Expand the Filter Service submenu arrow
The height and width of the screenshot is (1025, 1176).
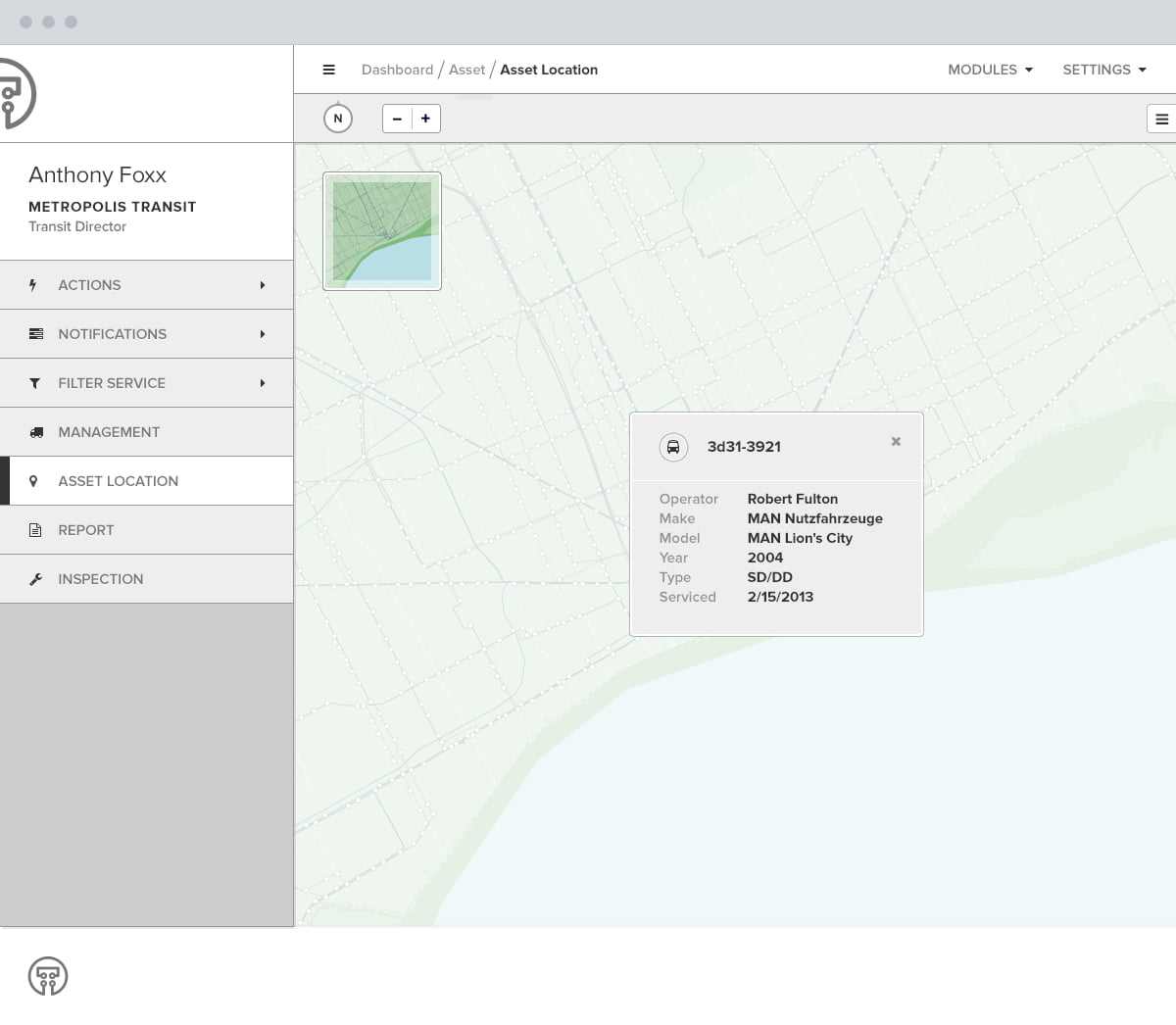coord(263,383)
